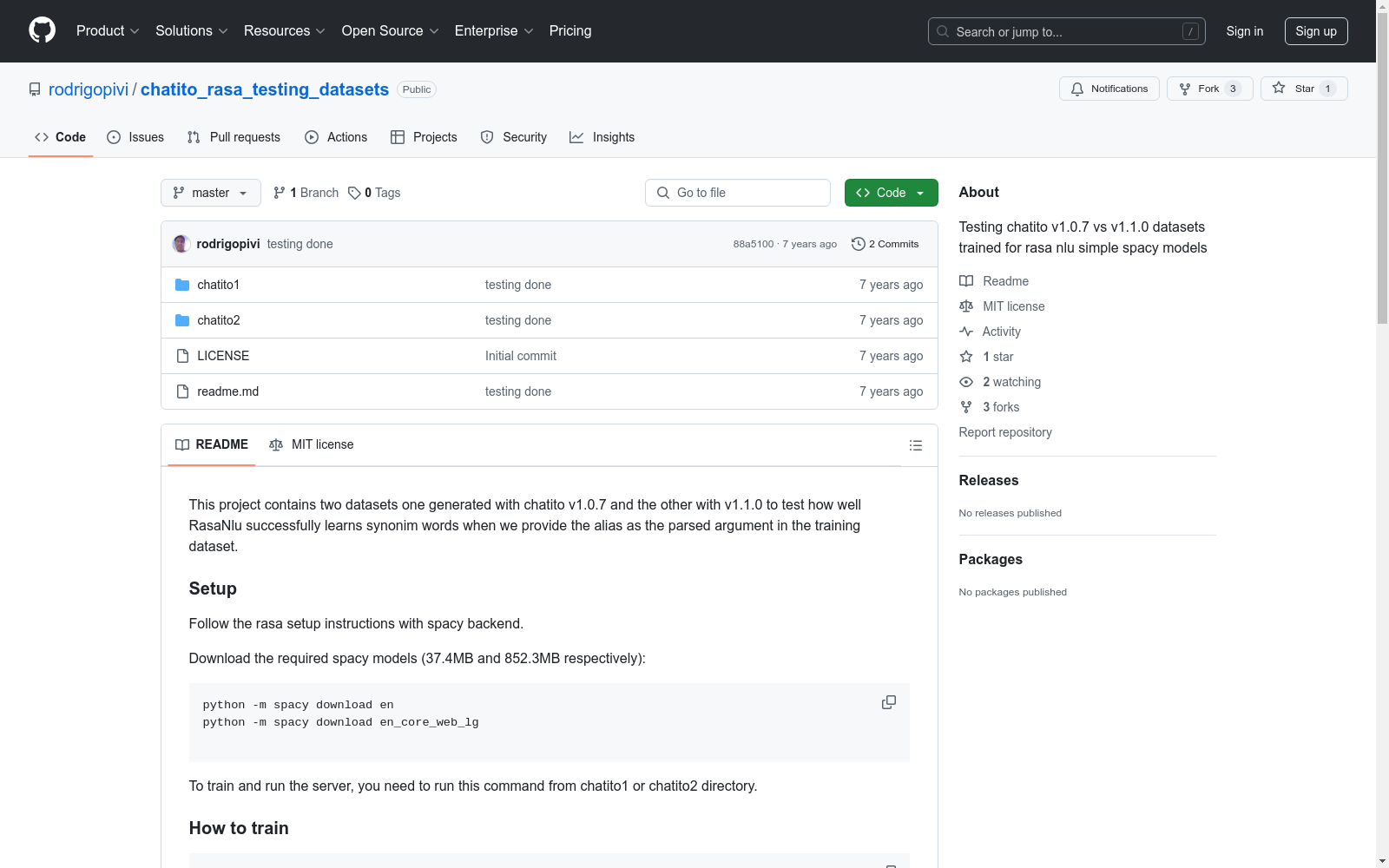Screen dimensions: 1389x868
Task: Click the slash shortcut key icon in search
Action: coord(1190,31)
